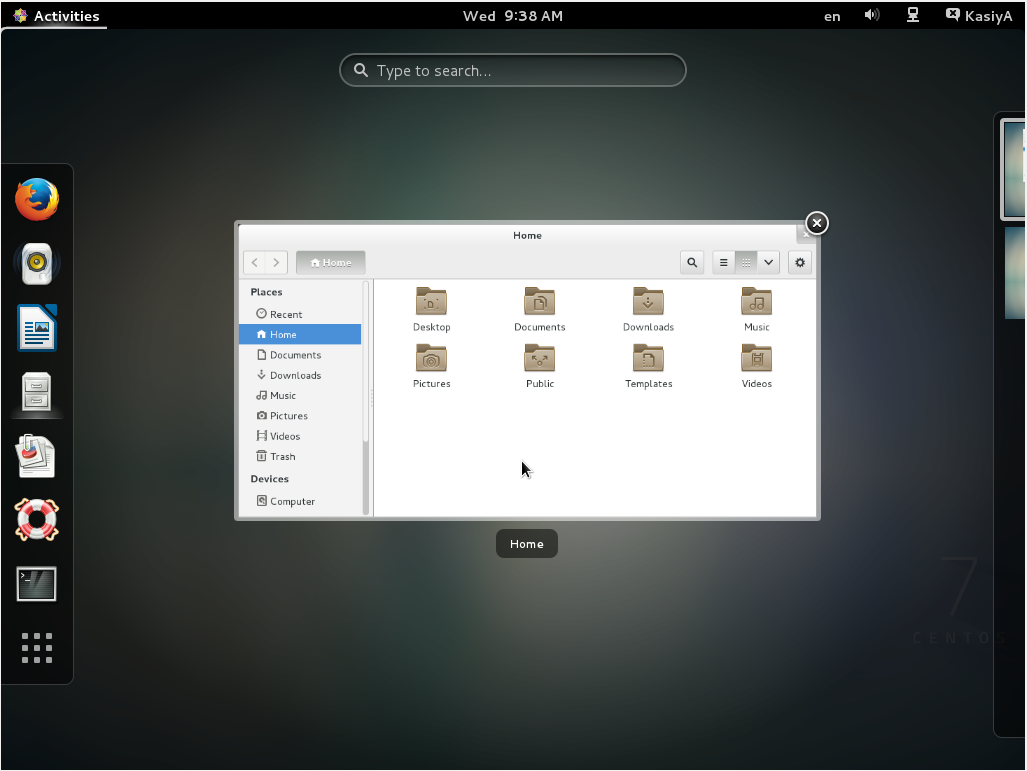Click the 'Type to search' field
Image resolution: width=1027 pixels, height=771 pixels.
coord(512,70)
